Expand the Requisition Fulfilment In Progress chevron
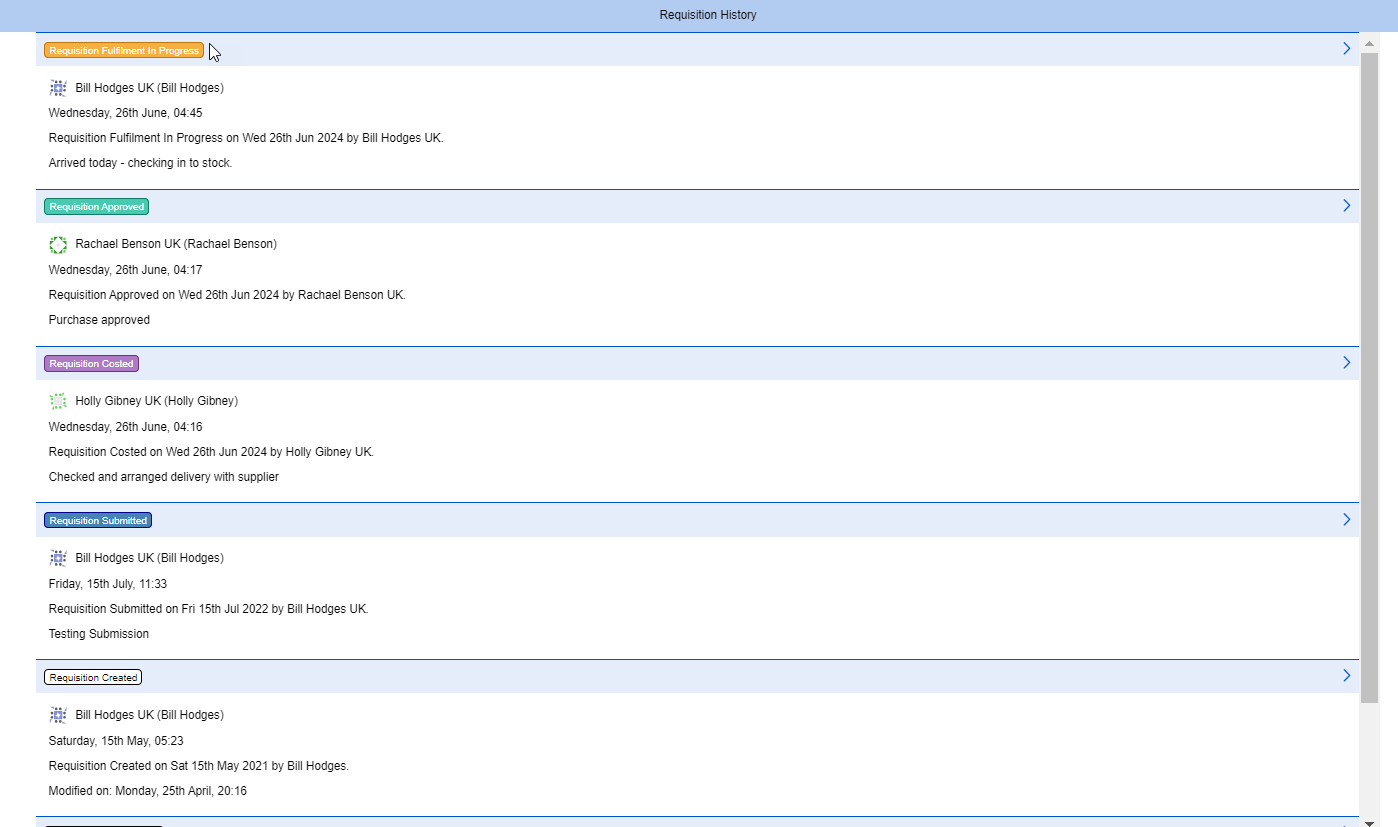Screen dimensions: 1398x827 (x=1347, y=48)
